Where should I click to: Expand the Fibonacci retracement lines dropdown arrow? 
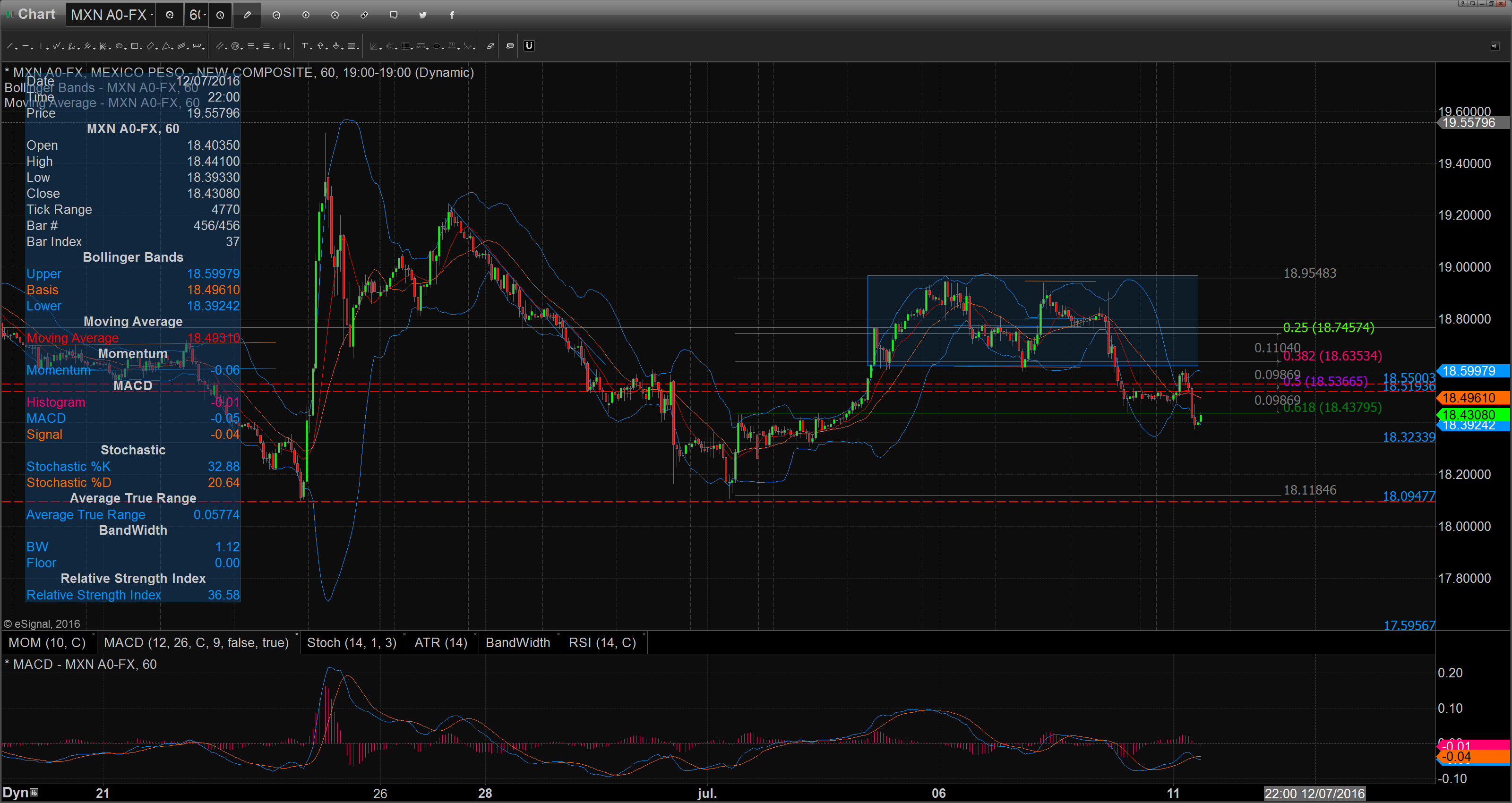click(x=258, y=48)
